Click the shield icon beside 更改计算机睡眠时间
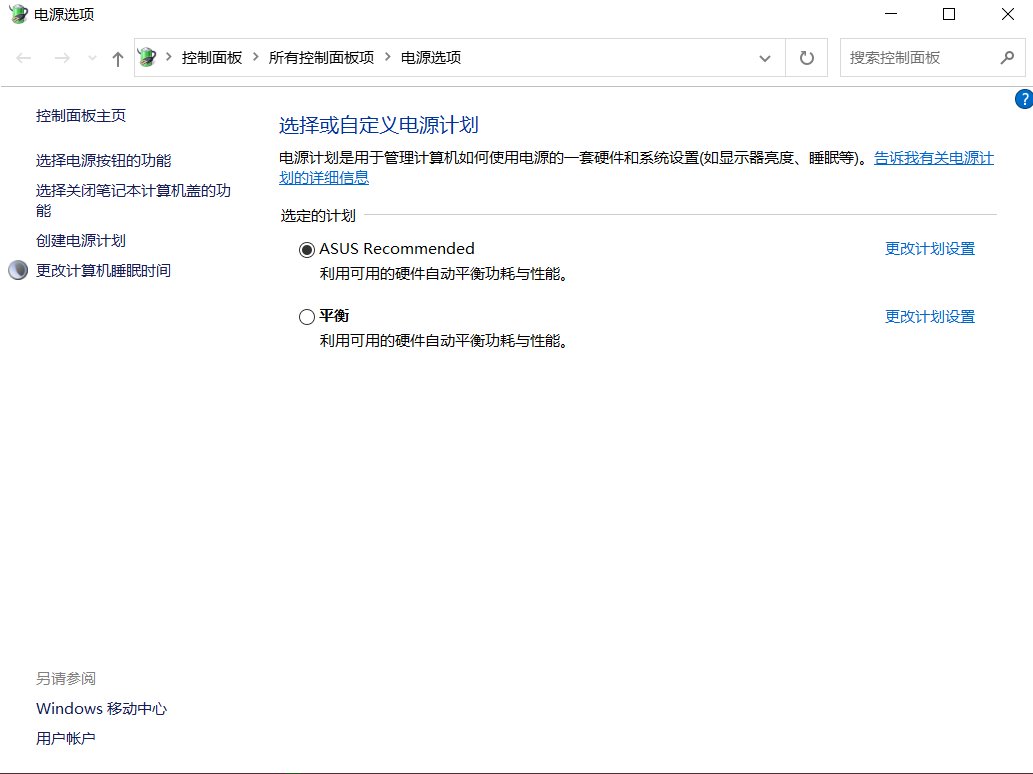The height and width of the screenshot is (774, 1033). pos(17,269)
